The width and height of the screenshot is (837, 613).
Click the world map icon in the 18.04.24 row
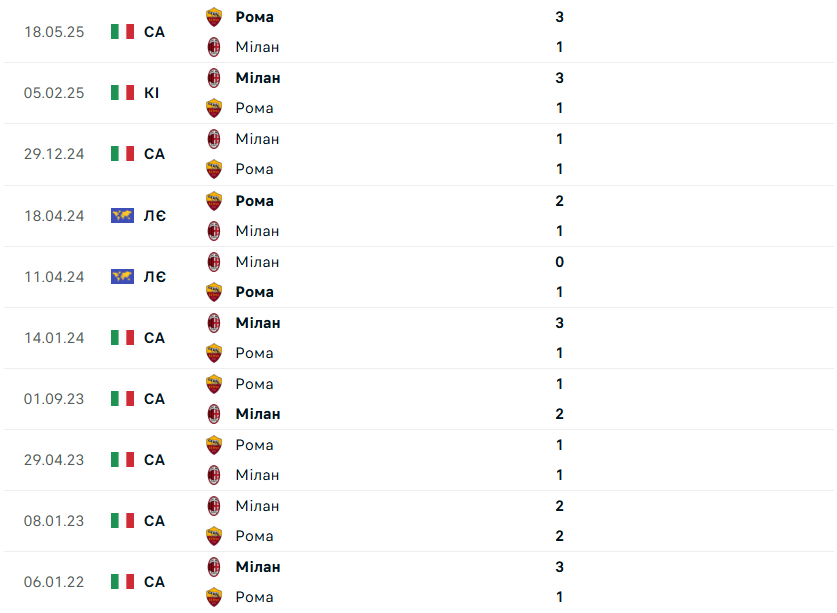pyautogui.click(x=122, y=215)
